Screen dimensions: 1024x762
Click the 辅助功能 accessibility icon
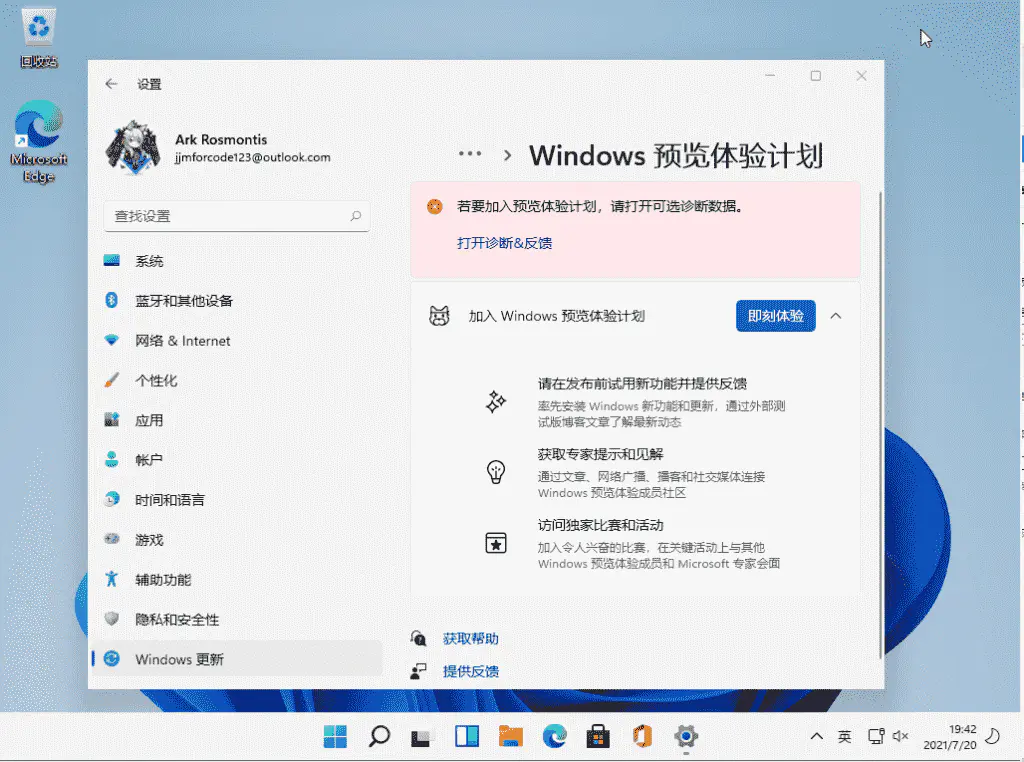(112, 579)
